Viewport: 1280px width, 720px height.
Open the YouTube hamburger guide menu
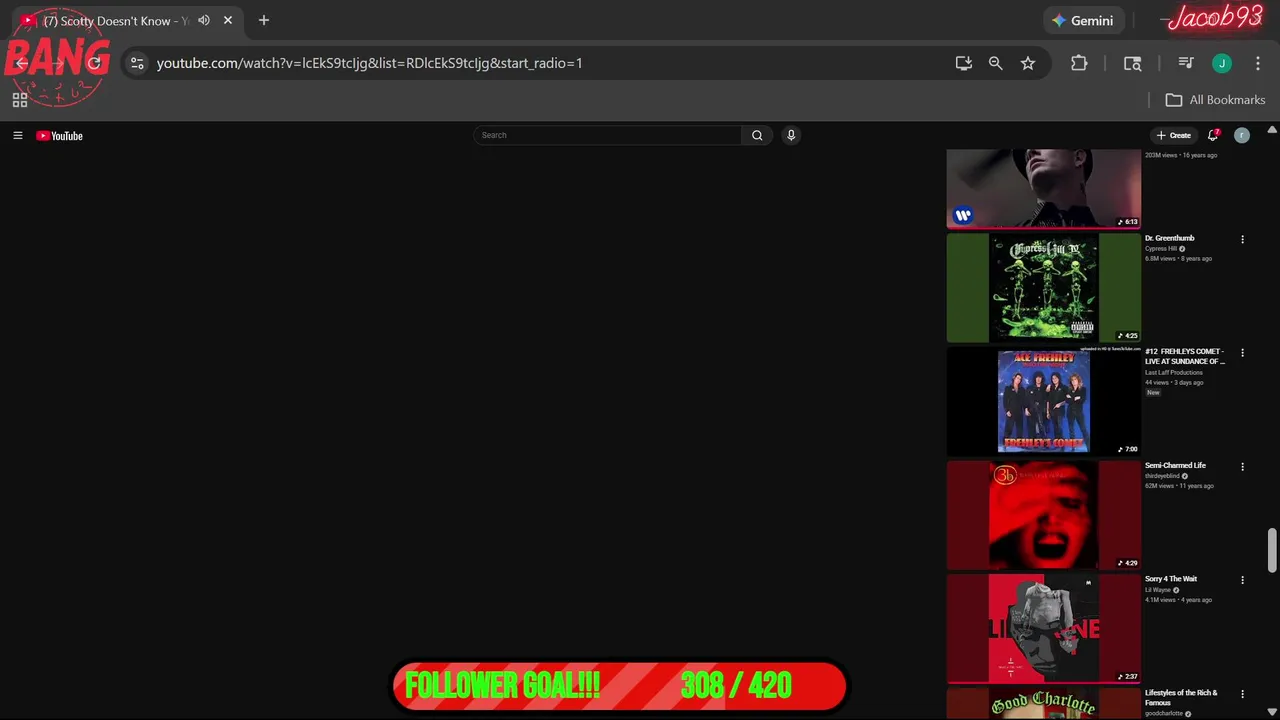click(17, 135)
